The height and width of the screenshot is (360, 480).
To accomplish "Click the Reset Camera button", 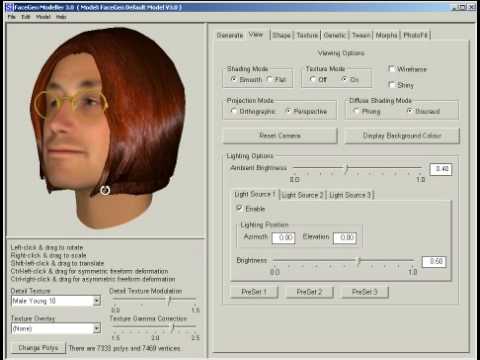I will (x=280, y=136).
